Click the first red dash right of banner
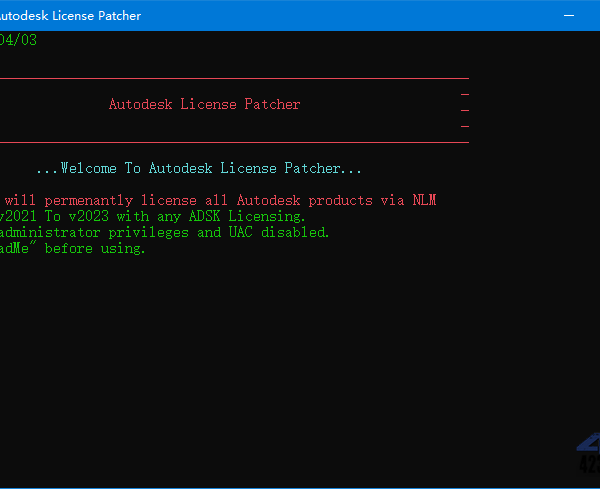The width and height of the screenshot is (600, 489). click(x=464, y=94)
